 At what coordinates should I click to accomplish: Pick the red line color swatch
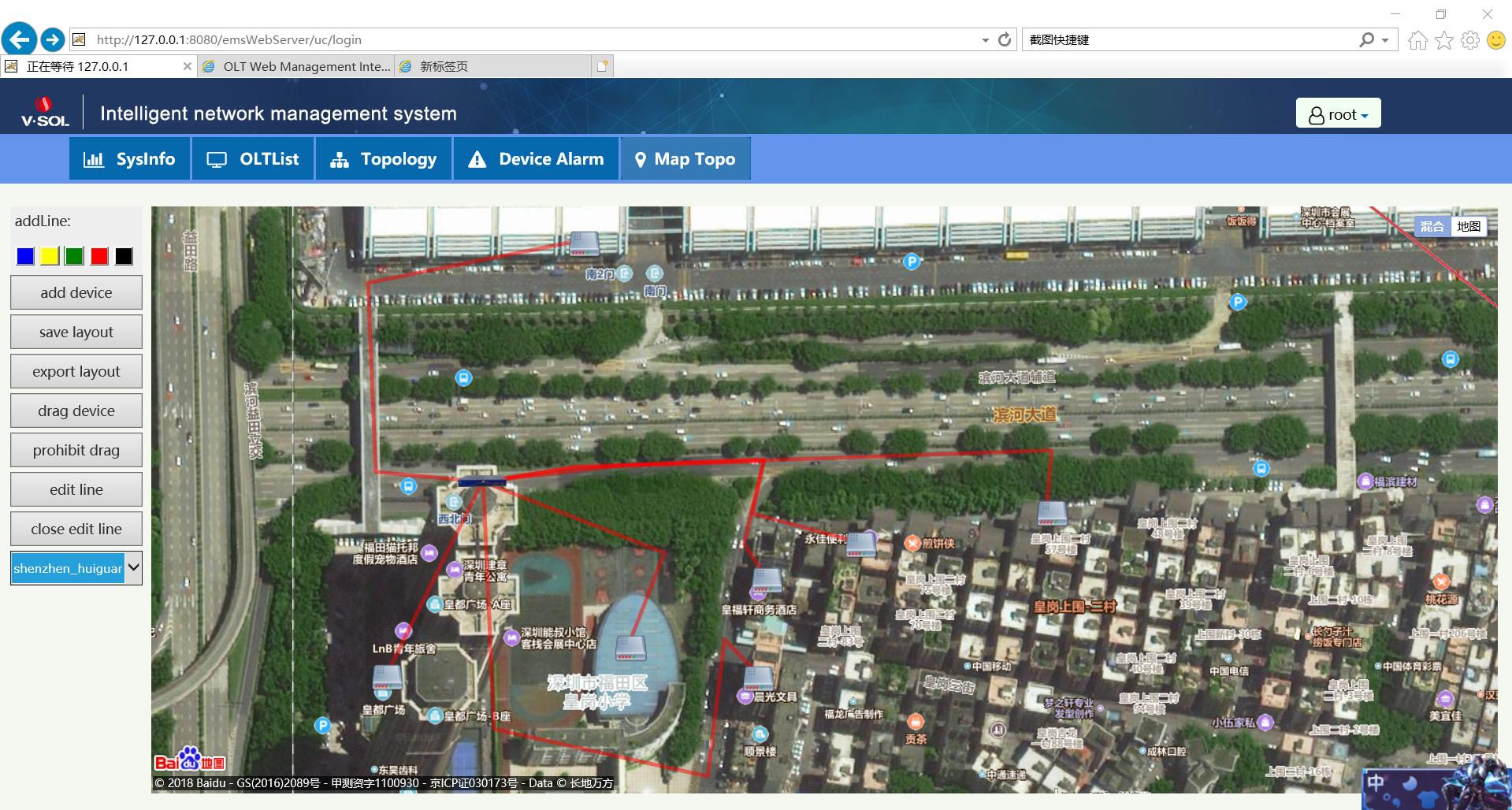pos(99,256)
